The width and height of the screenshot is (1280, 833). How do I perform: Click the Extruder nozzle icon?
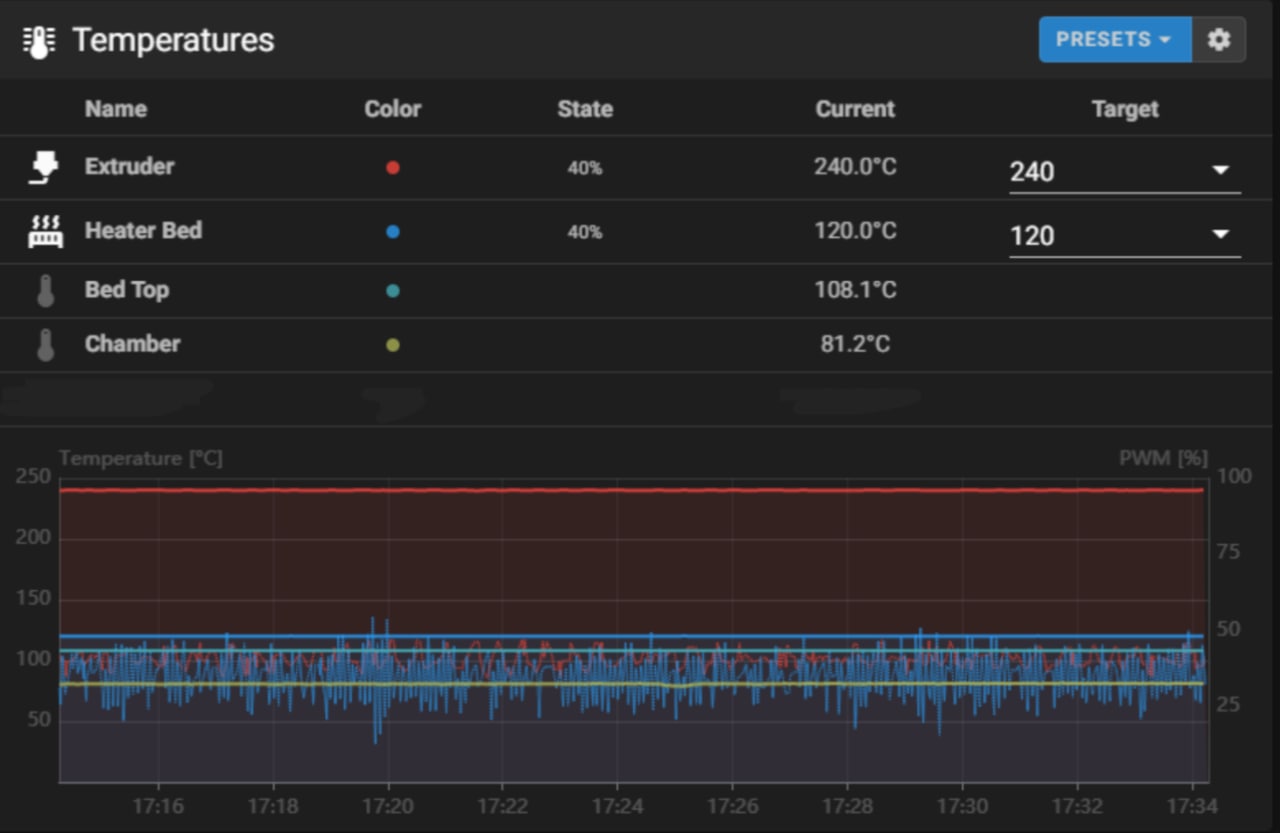point(45,167)
